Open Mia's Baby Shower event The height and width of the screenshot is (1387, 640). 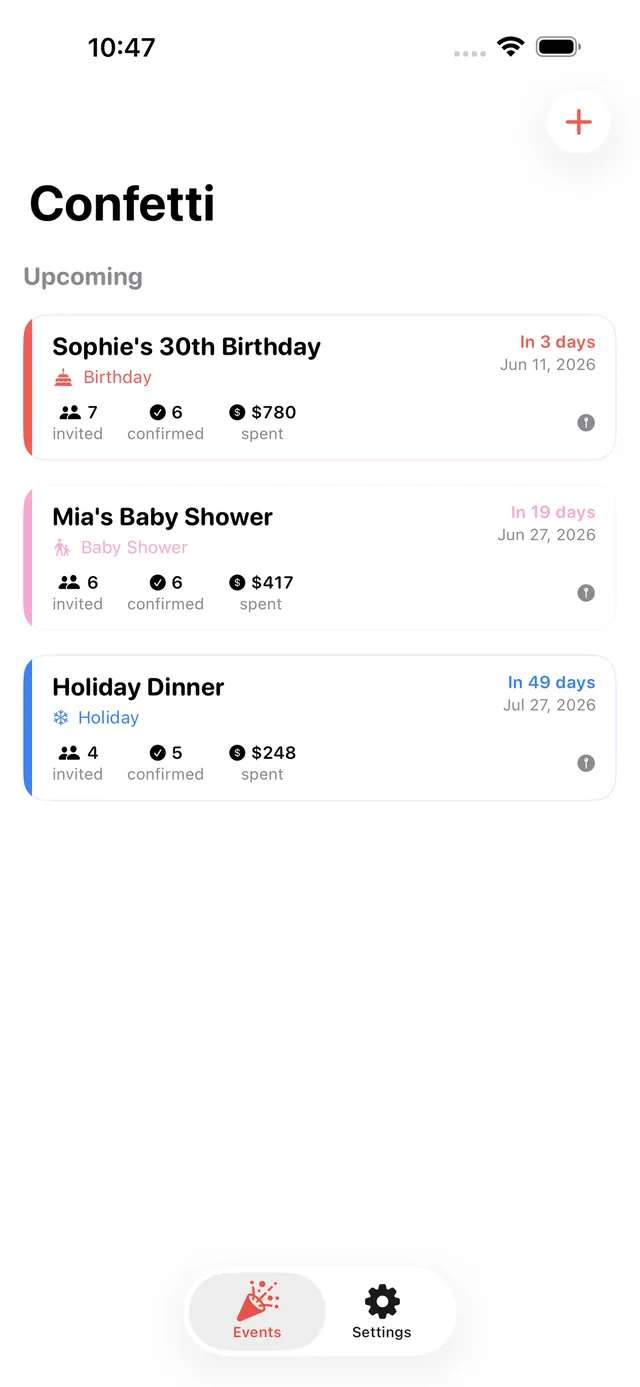pyautogui.click(x=319, y=557)
